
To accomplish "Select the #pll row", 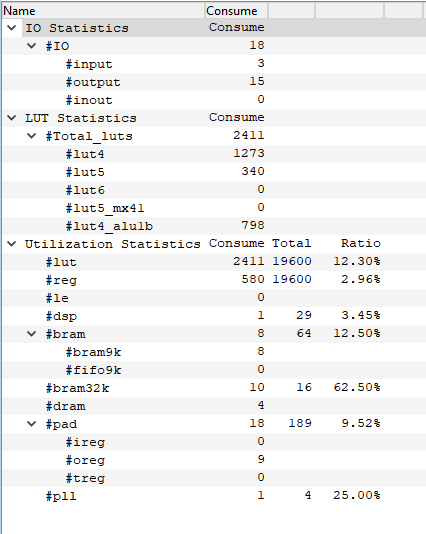I will tap(214, 496).
